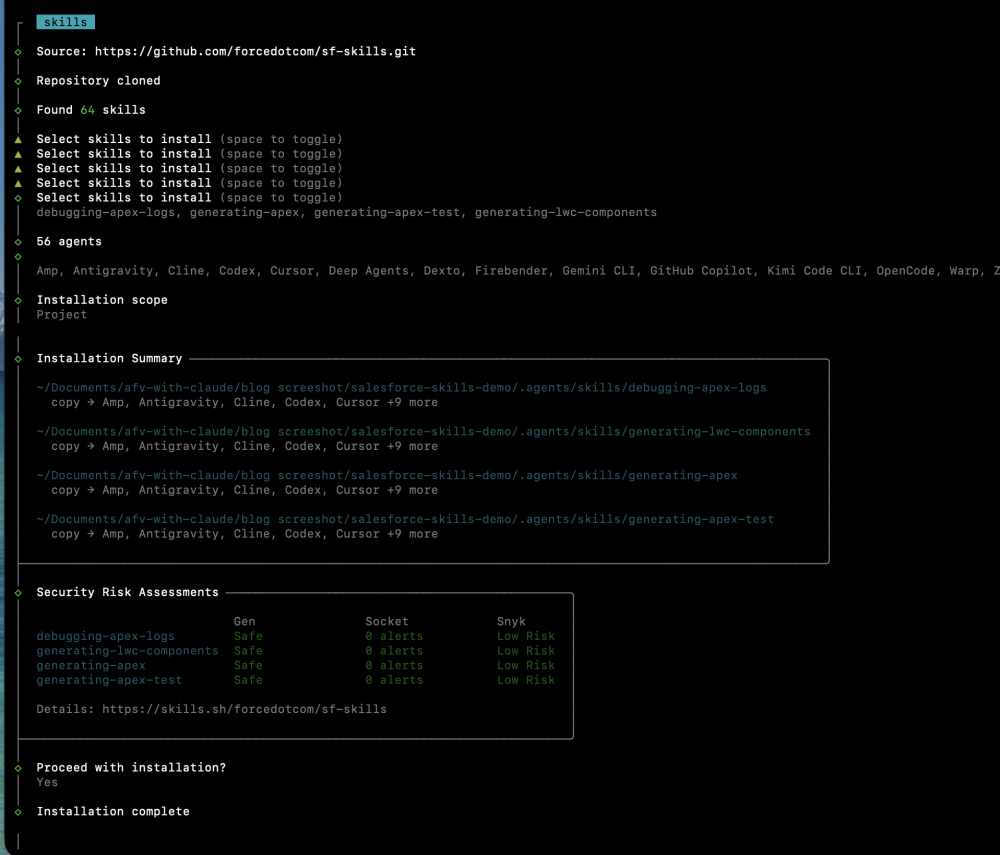Click "Proceed with installation?" prompt

point(131,768)
